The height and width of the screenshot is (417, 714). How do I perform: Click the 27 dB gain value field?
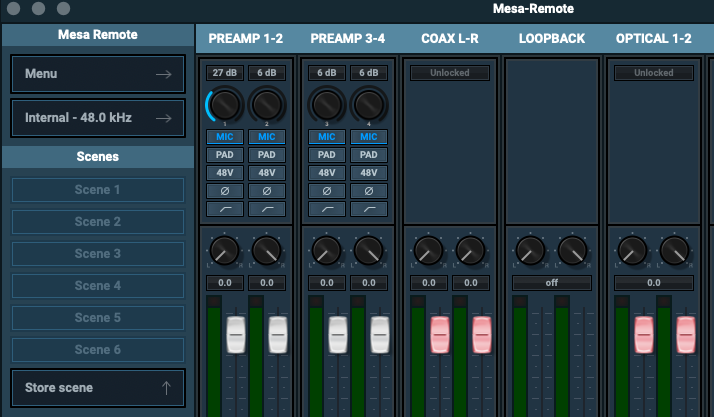click(224, 73)
